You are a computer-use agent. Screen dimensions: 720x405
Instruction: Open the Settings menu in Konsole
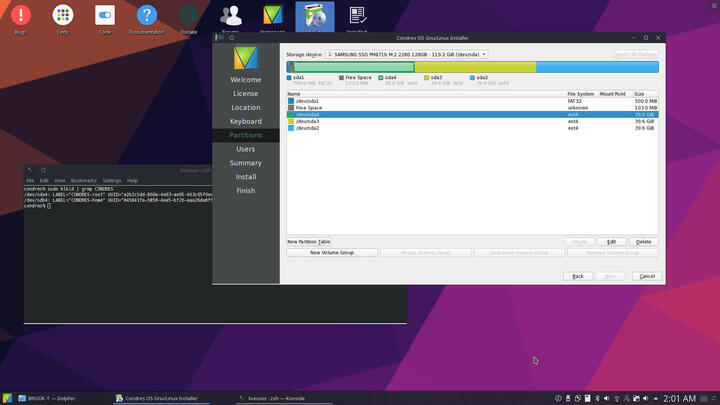click(x=112, y=180)
